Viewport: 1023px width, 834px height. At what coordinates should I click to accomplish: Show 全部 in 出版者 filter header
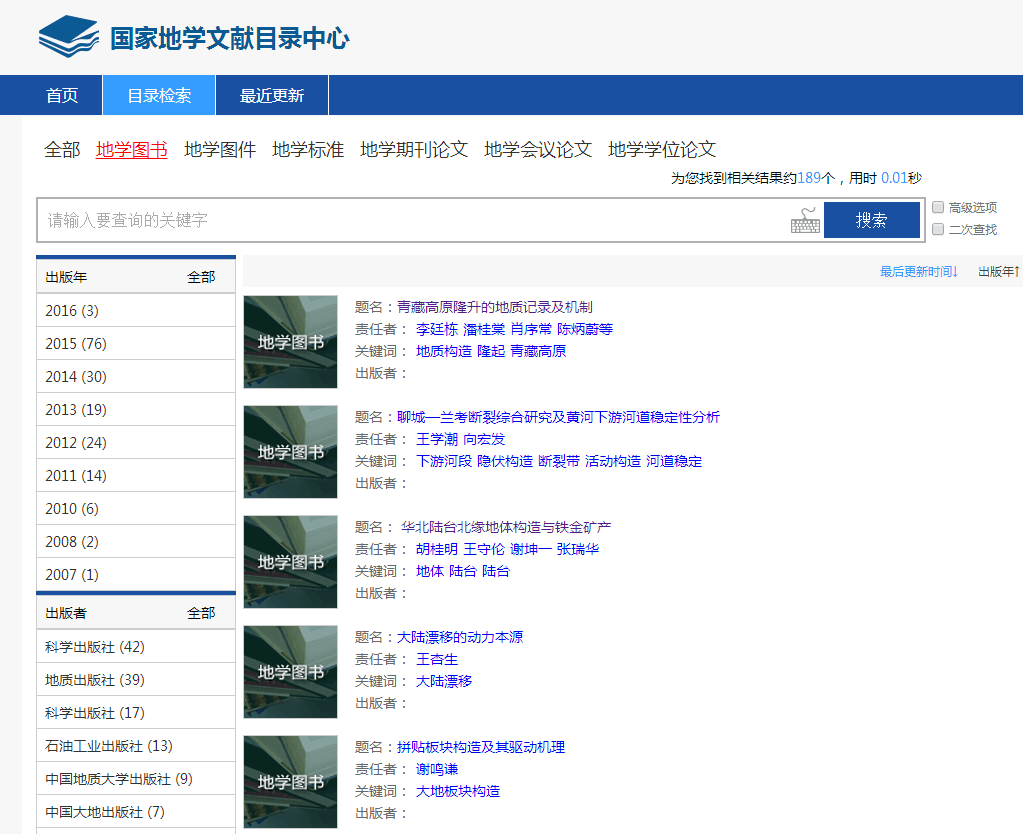point(201,613)
